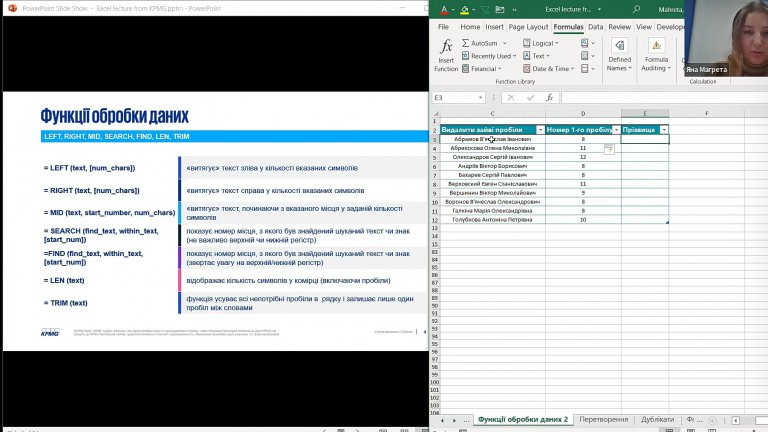
Task: Open filter dropdown for Номер 1-го пробілу
Action: click(x=616, y=130)
